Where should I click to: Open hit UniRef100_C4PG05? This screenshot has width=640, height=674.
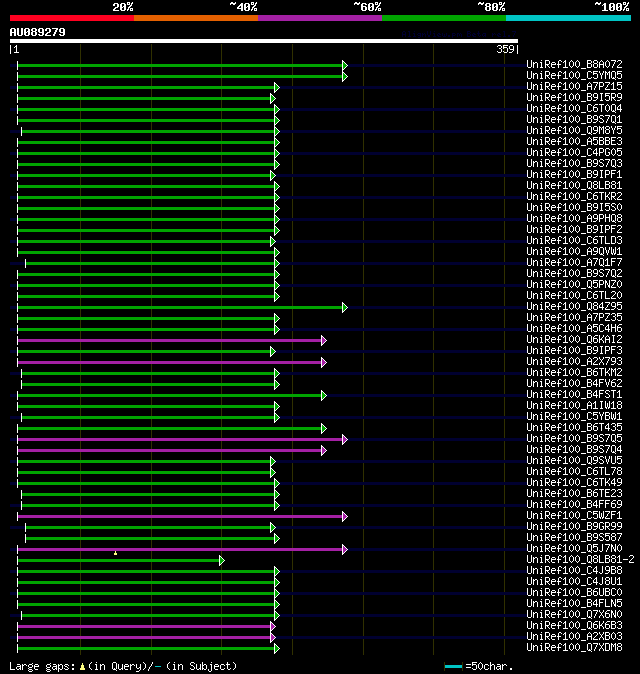574,152
